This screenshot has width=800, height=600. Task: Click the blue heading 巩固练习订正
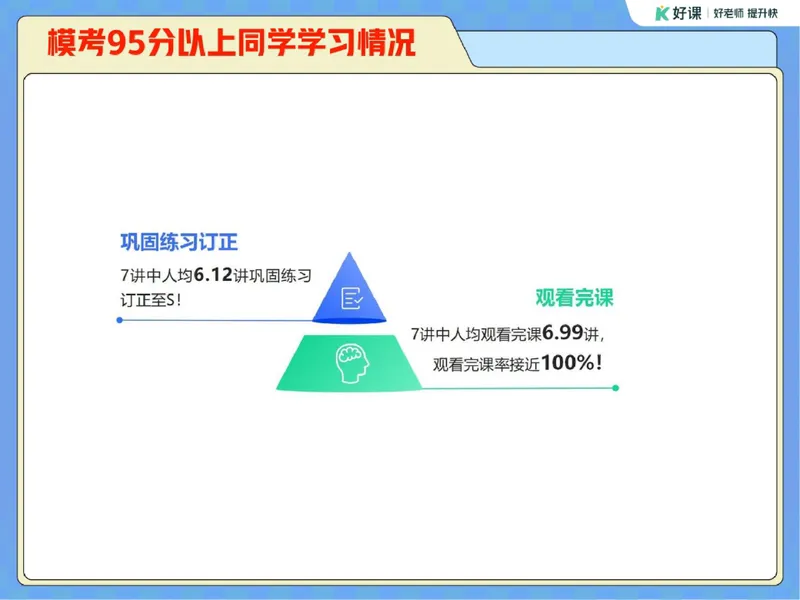click(x=179, y=242)
